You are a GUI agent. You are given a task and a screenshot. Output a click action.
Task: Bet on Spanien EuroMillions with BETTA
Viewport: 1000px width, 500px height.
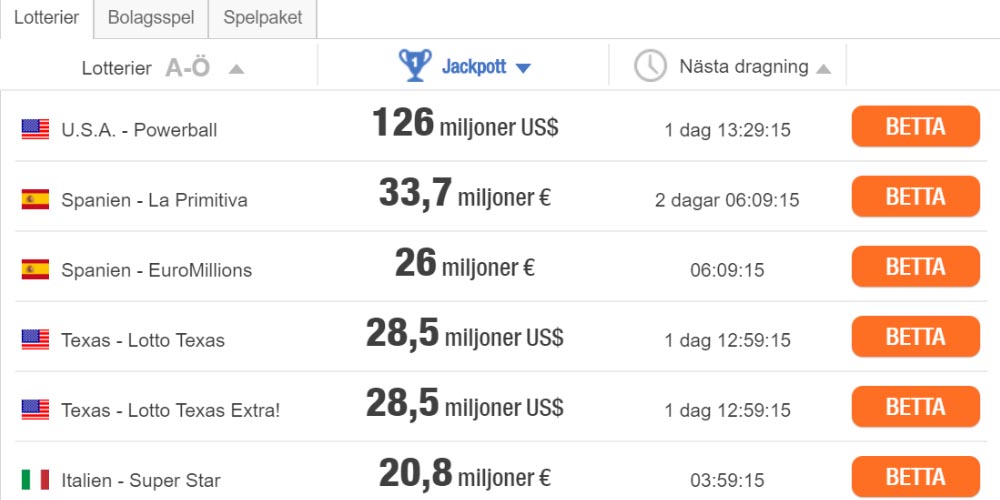click(915, 267)
